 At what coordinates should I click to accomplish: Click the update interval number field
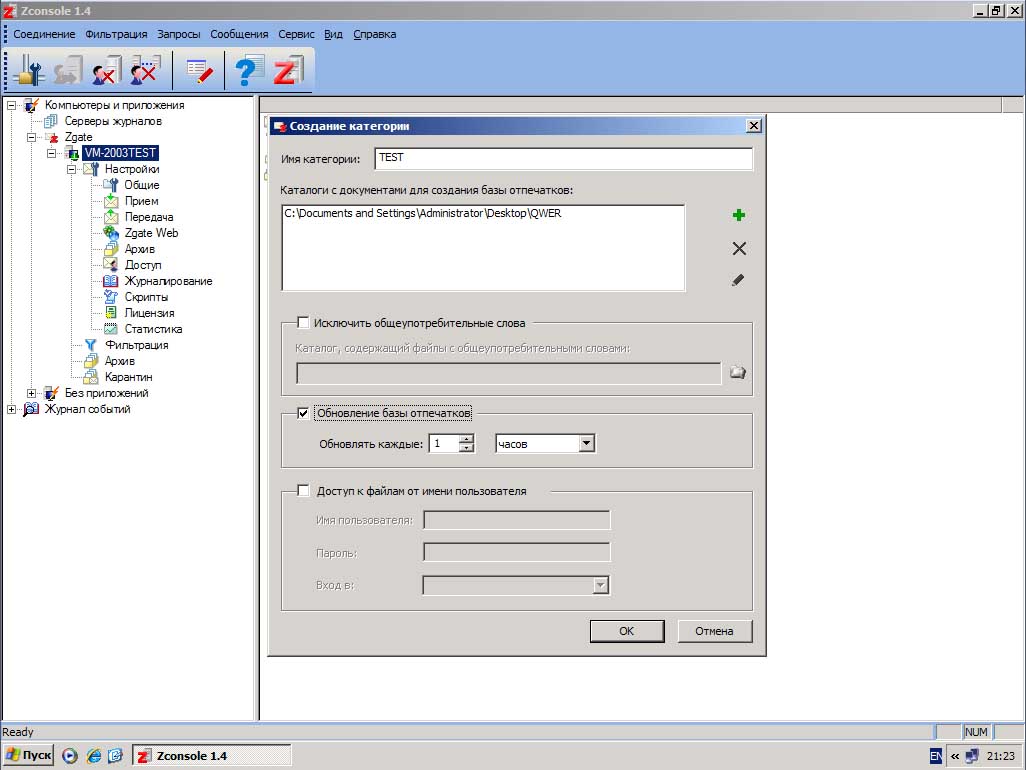(x=444, y=444)
